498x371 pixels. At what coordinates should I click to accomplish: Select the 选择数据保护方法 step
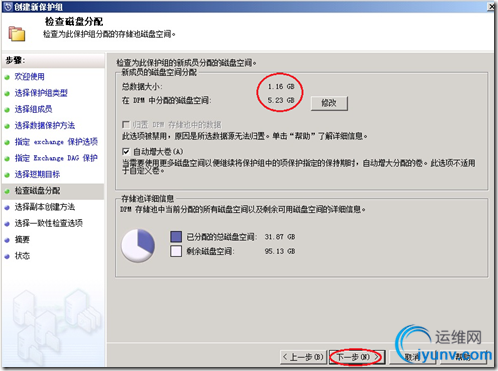pyautogui.click(x=45, y=126)
